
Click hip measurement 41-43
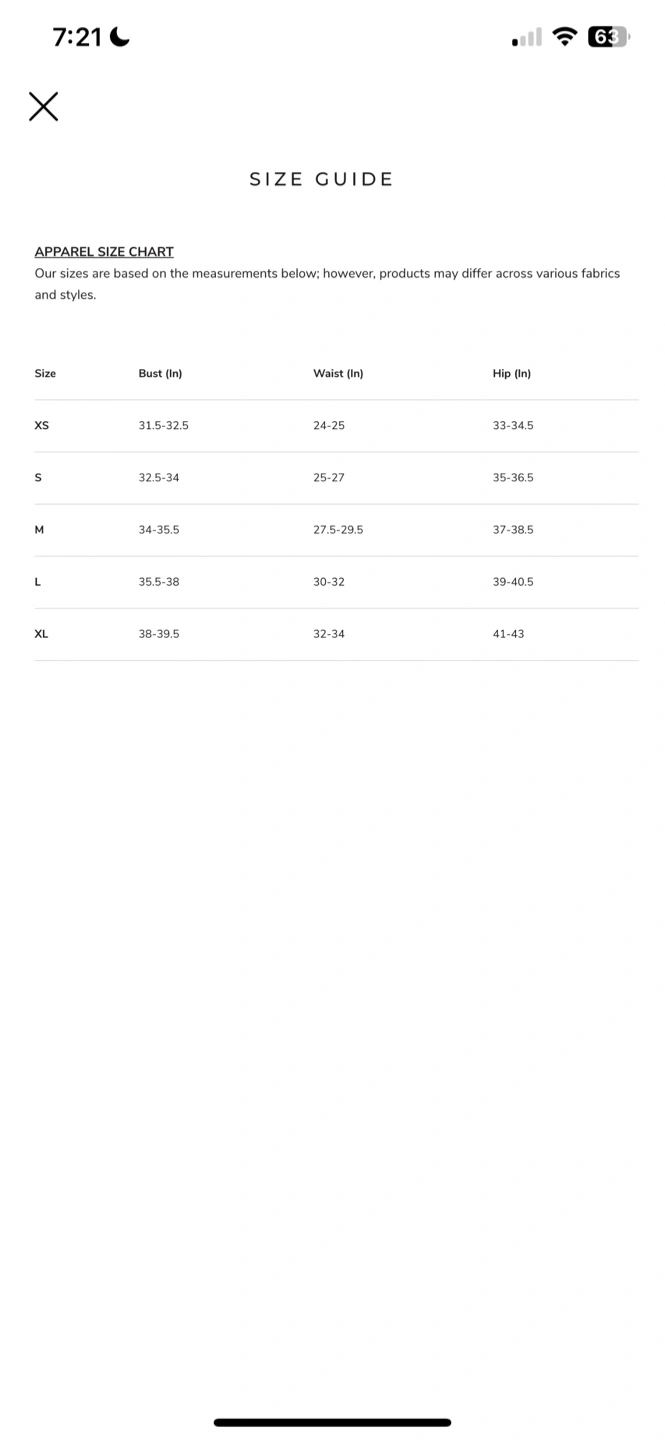(508, 634)
